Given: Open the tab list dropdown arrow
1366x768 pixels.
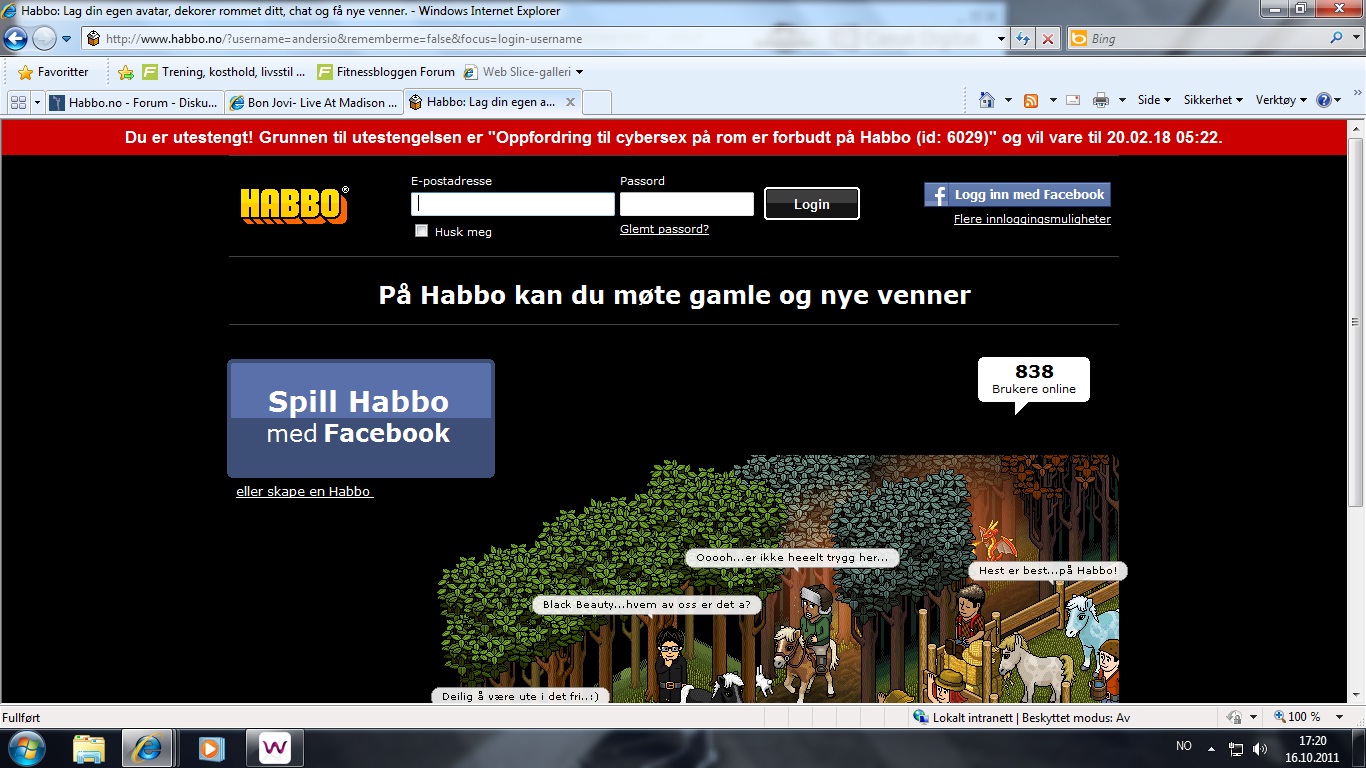Looking at the screenshot, I should (37, 102).
